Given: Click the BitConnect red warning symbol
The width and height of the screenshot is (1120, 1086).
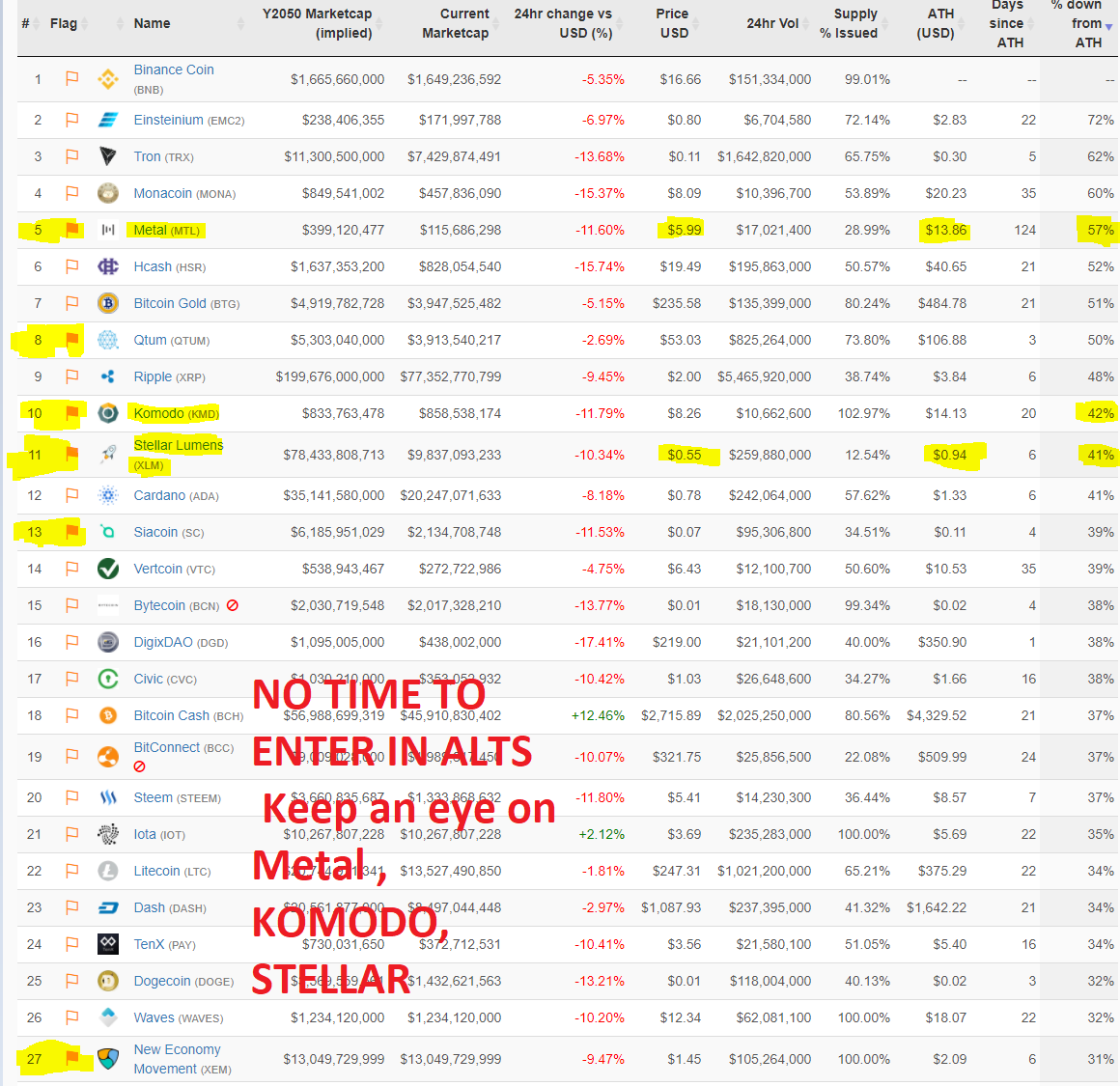Looking at the screenshot, I should 140,766.
